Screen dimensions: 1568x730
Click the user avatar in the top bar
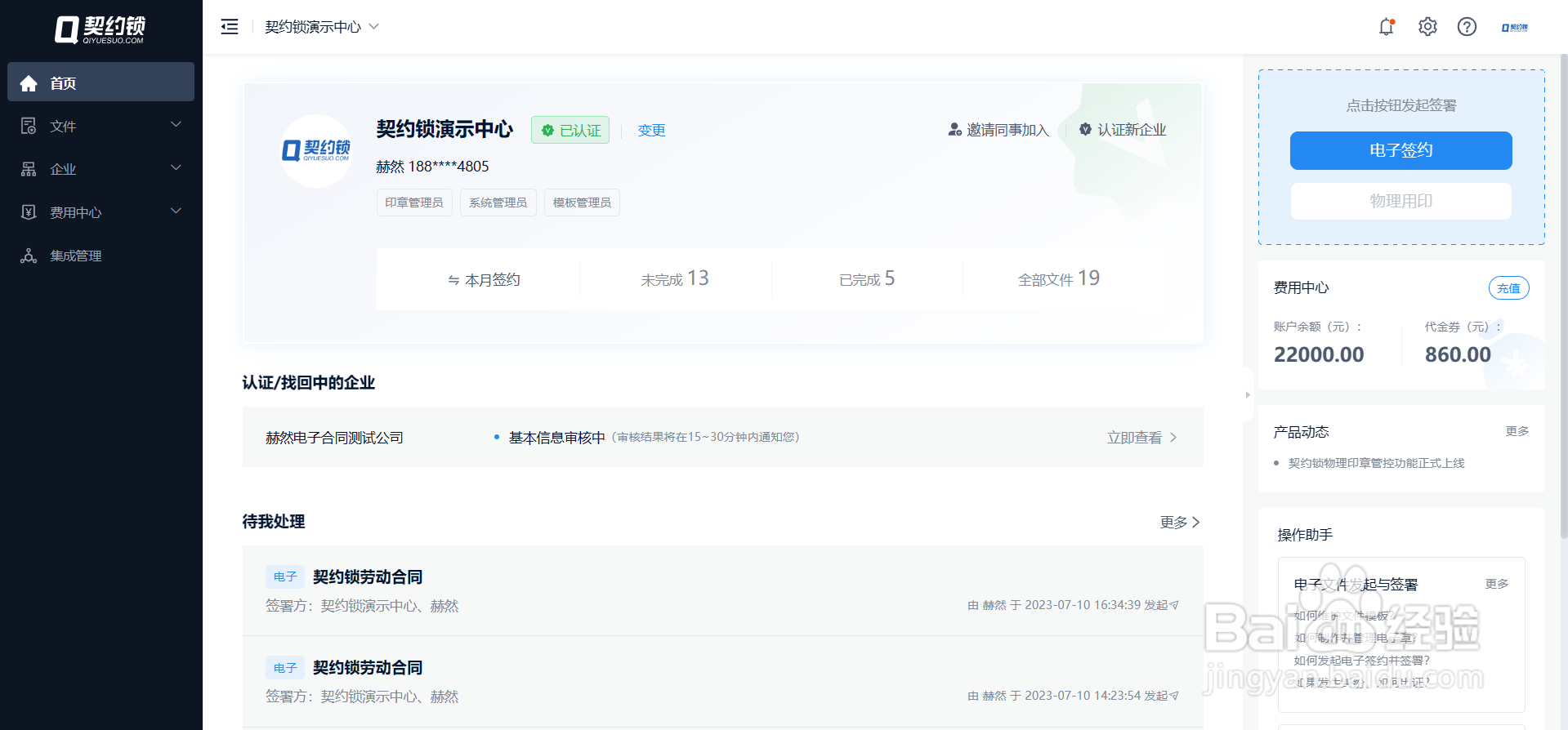click(x=1515, y=27)
